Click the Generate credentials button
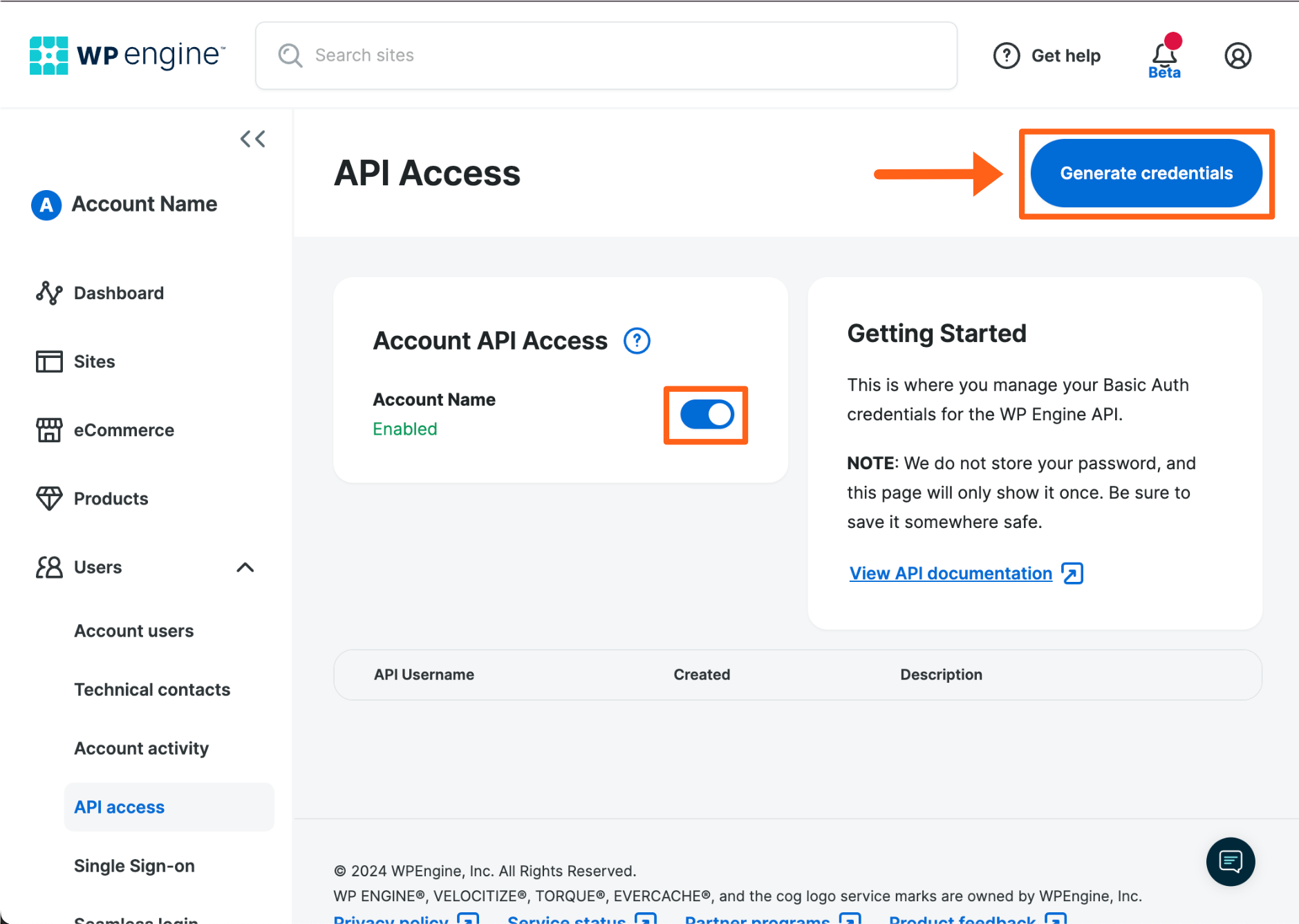Image resolution: width=1299 pixels, height=924 pixels. (1146, 173)
